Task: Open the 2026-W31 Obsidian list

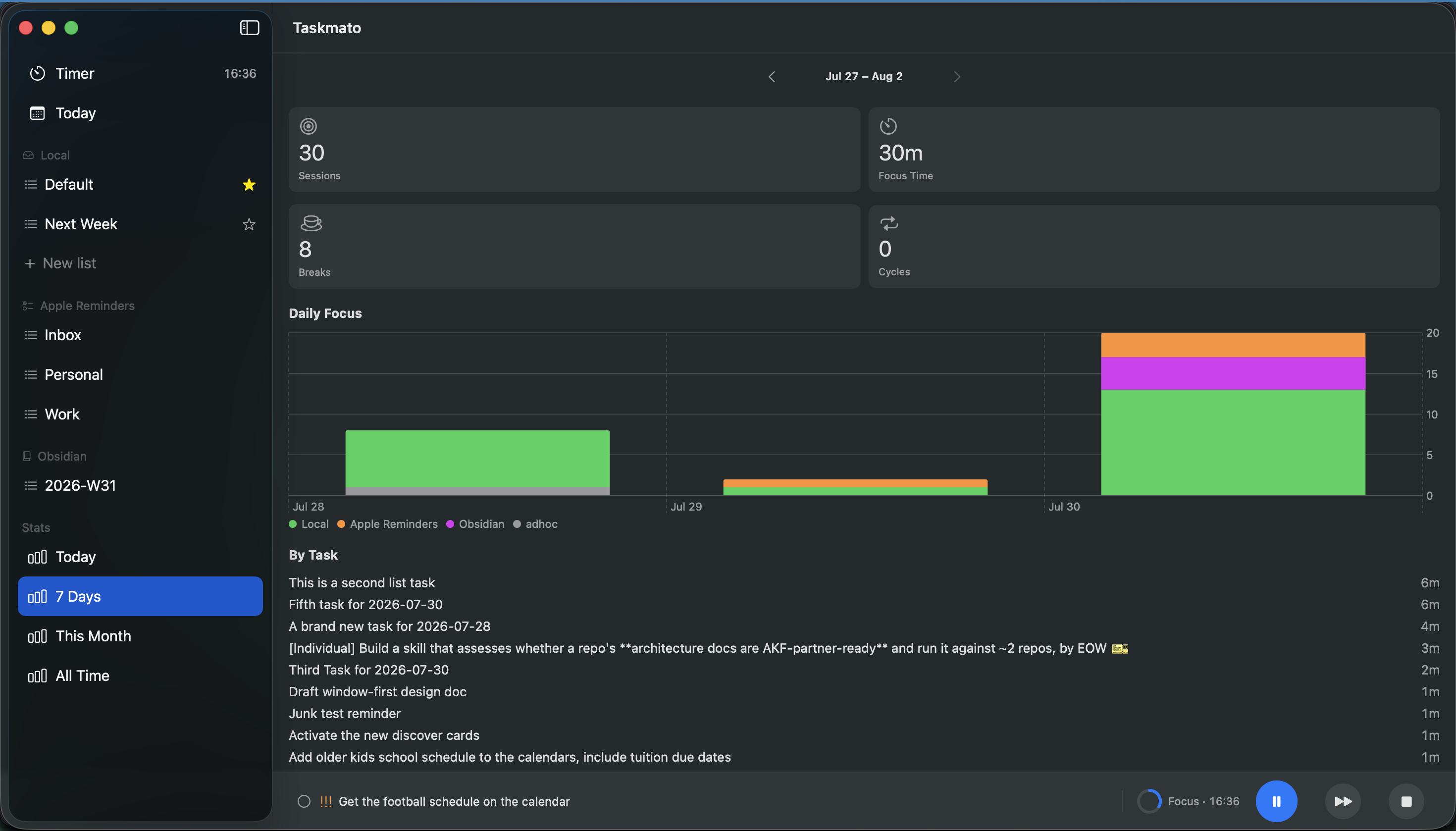Action: tap(141, 485)
